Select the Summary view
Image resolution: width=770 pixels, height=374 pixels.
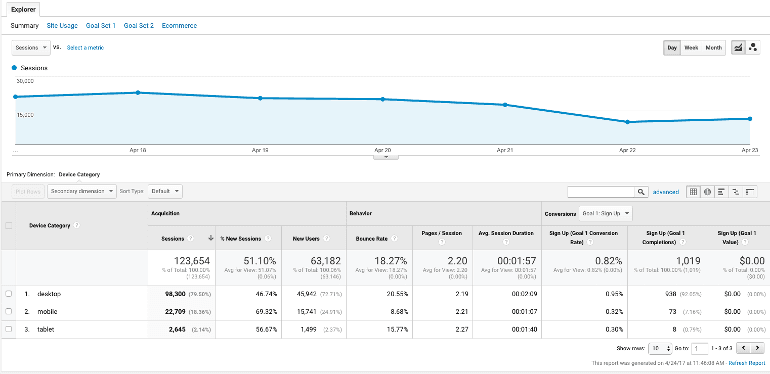tap(25, 26)
